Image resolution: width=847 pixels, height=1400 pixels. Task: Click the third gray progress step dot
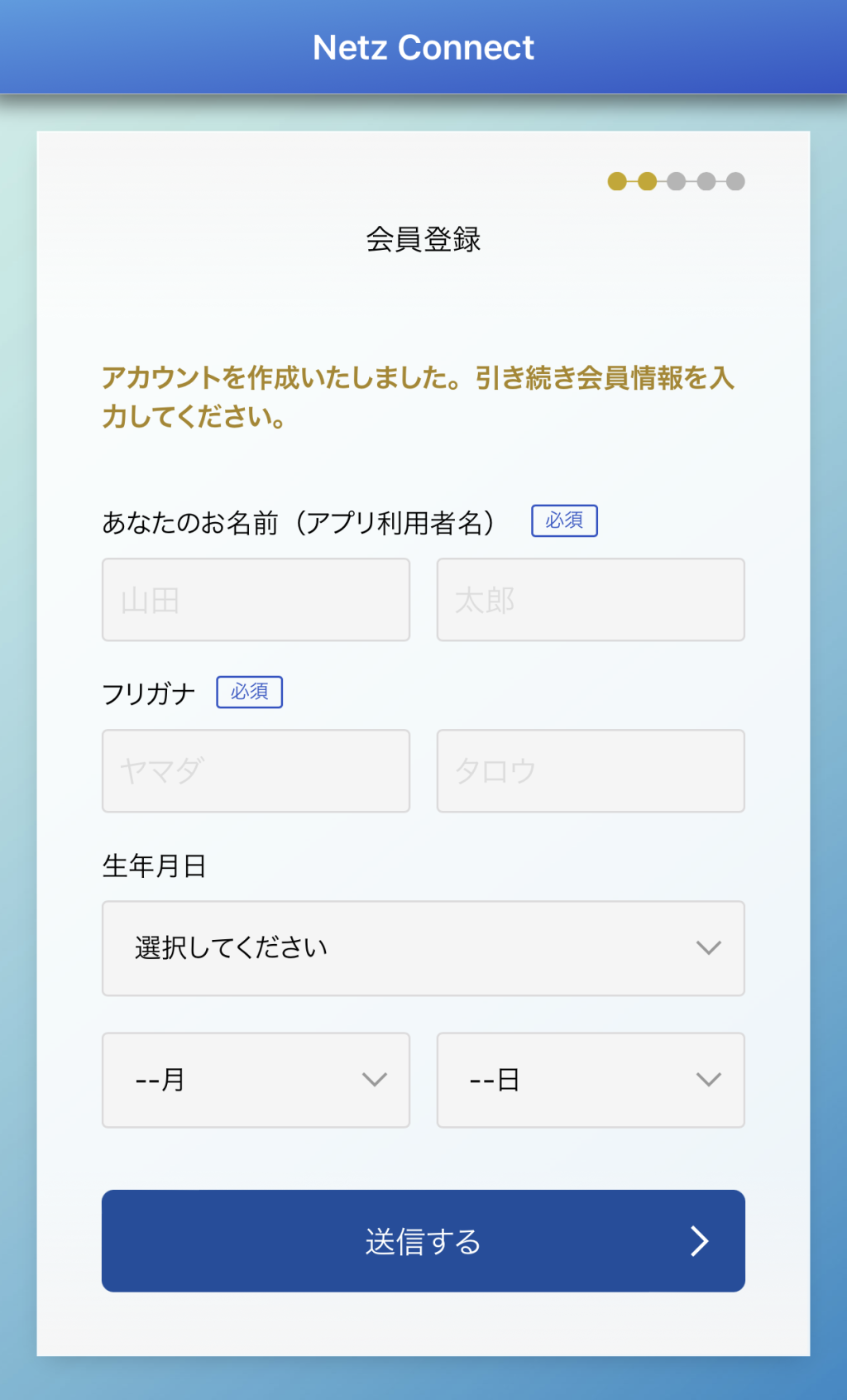677,181
